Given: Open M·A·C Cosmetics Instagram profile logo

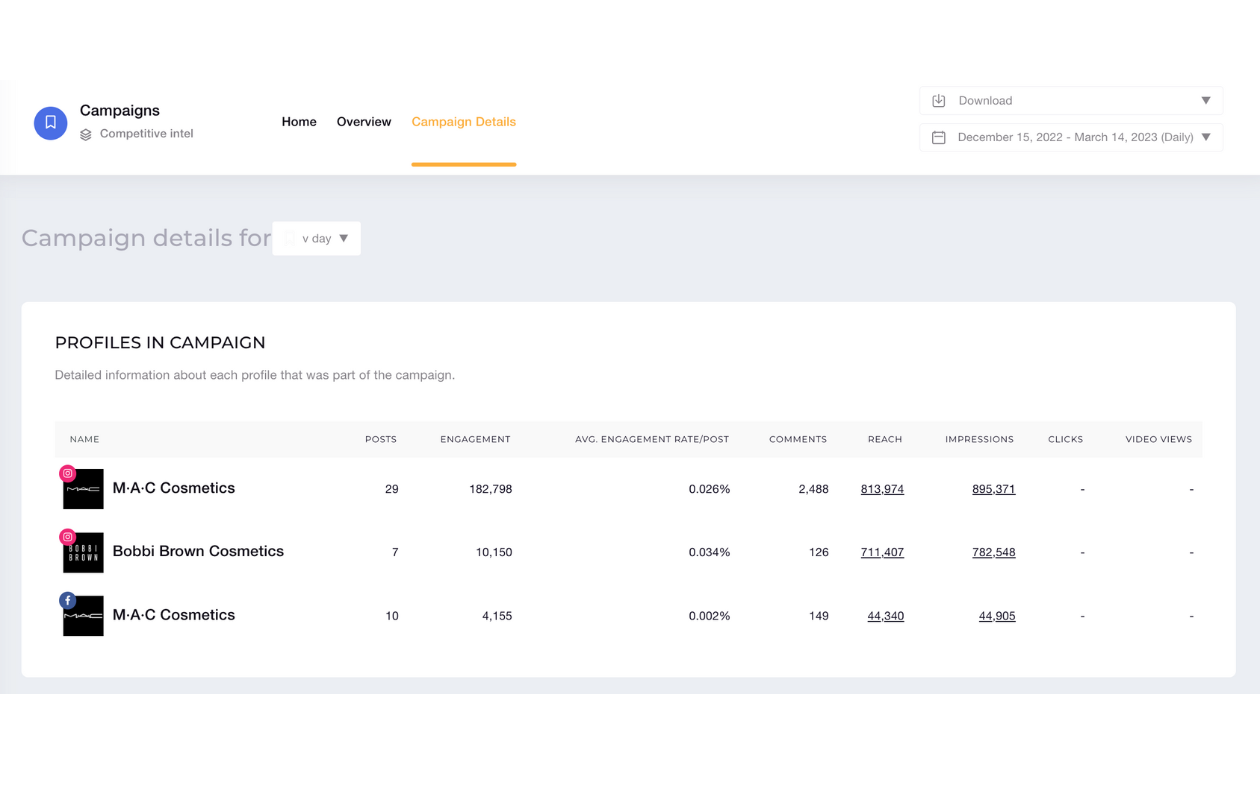Looking at the screenshot, I should [84, 490].
